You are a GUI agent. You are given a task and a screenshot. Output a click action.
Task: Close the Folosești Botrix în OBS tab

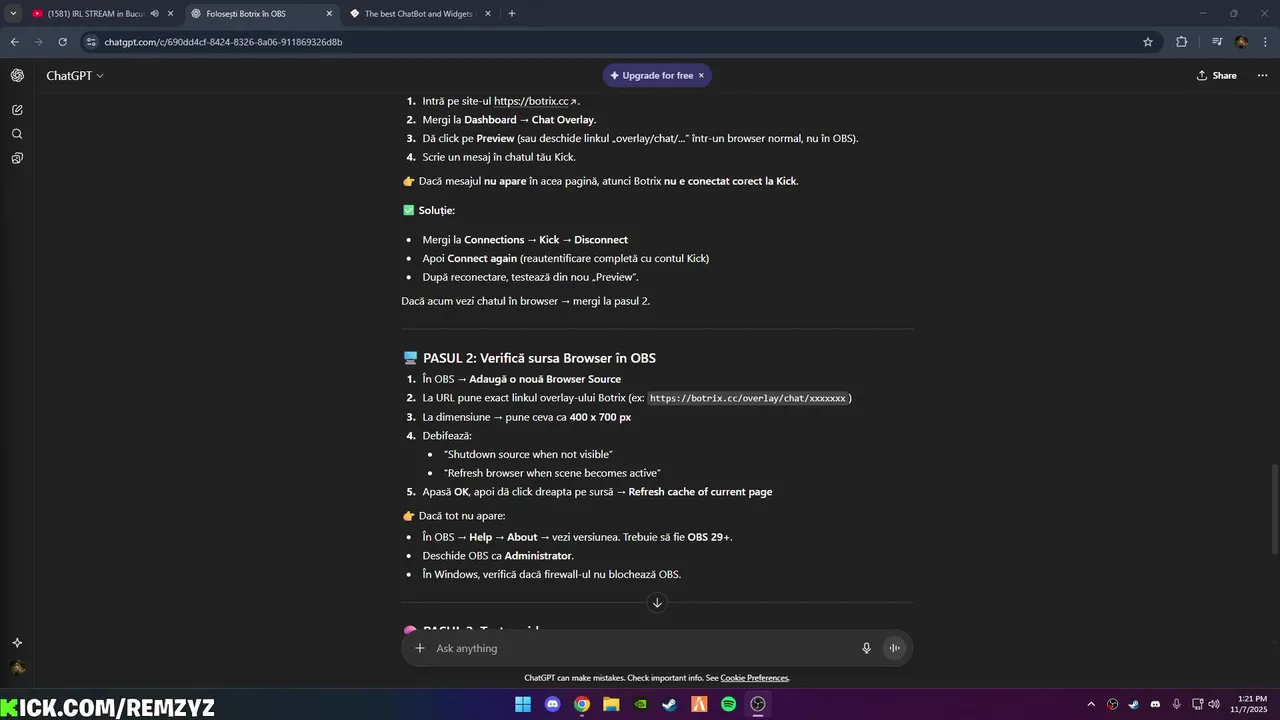click(x=330, y=14)
